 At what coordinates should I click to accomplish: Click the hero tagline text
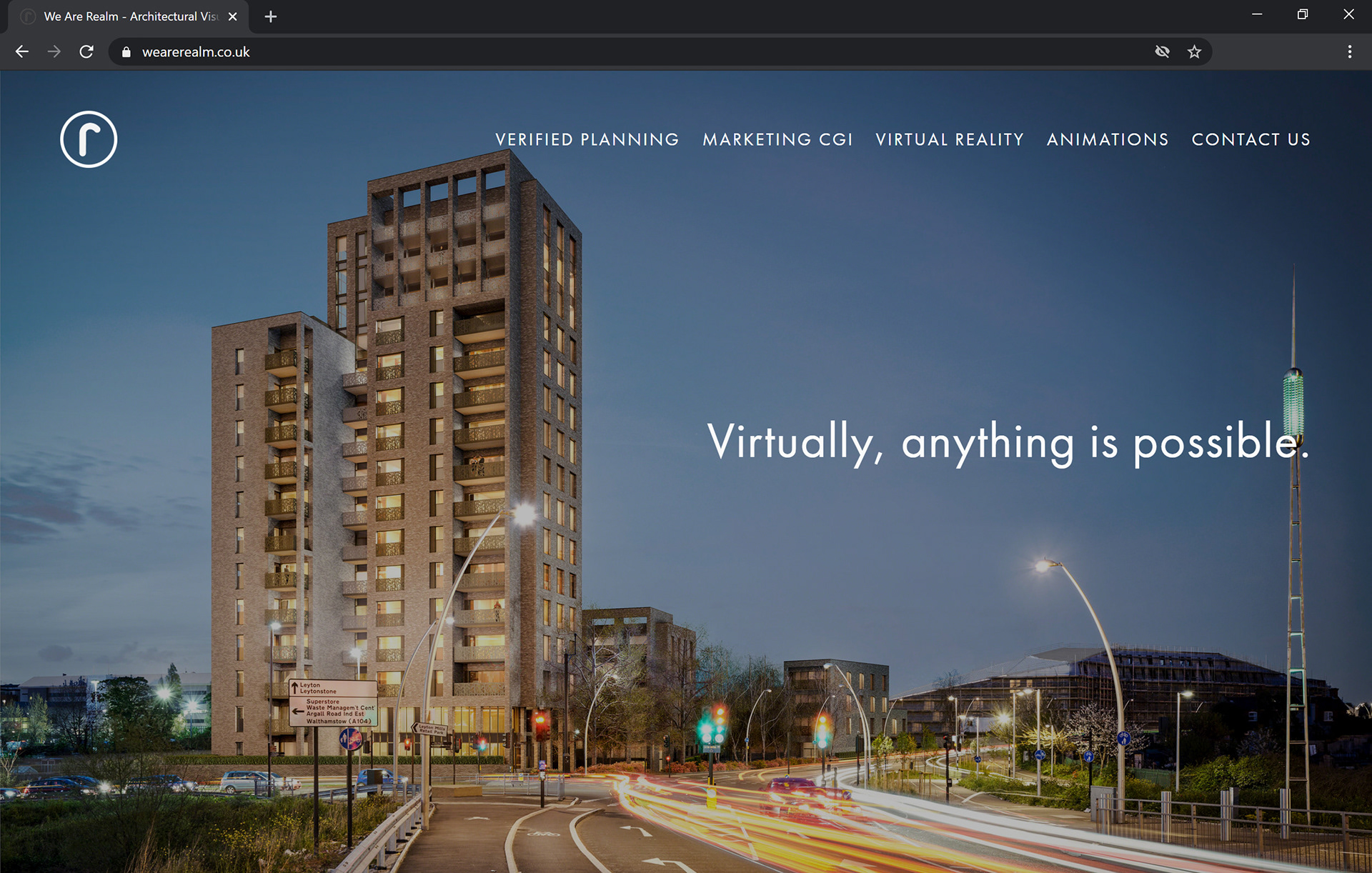pyautogui.click(x=1008, y=442)
